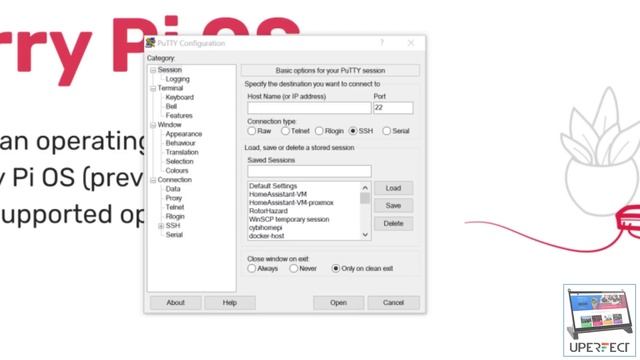Collapse the Terminal tree node

click(153, 89)
